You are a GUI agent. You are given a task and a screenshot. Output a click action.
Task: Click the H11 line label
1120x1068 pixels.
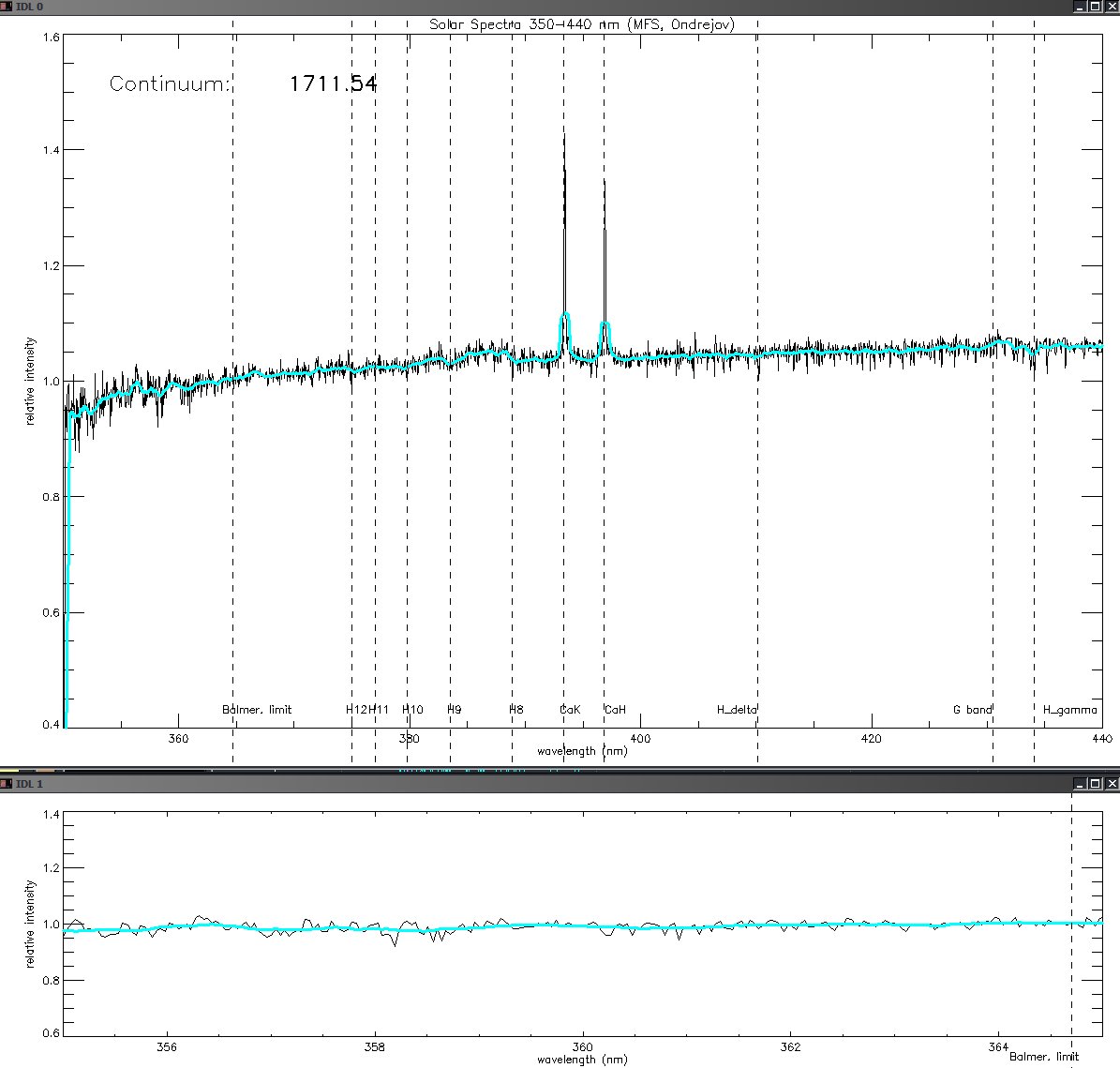point(379,710)
